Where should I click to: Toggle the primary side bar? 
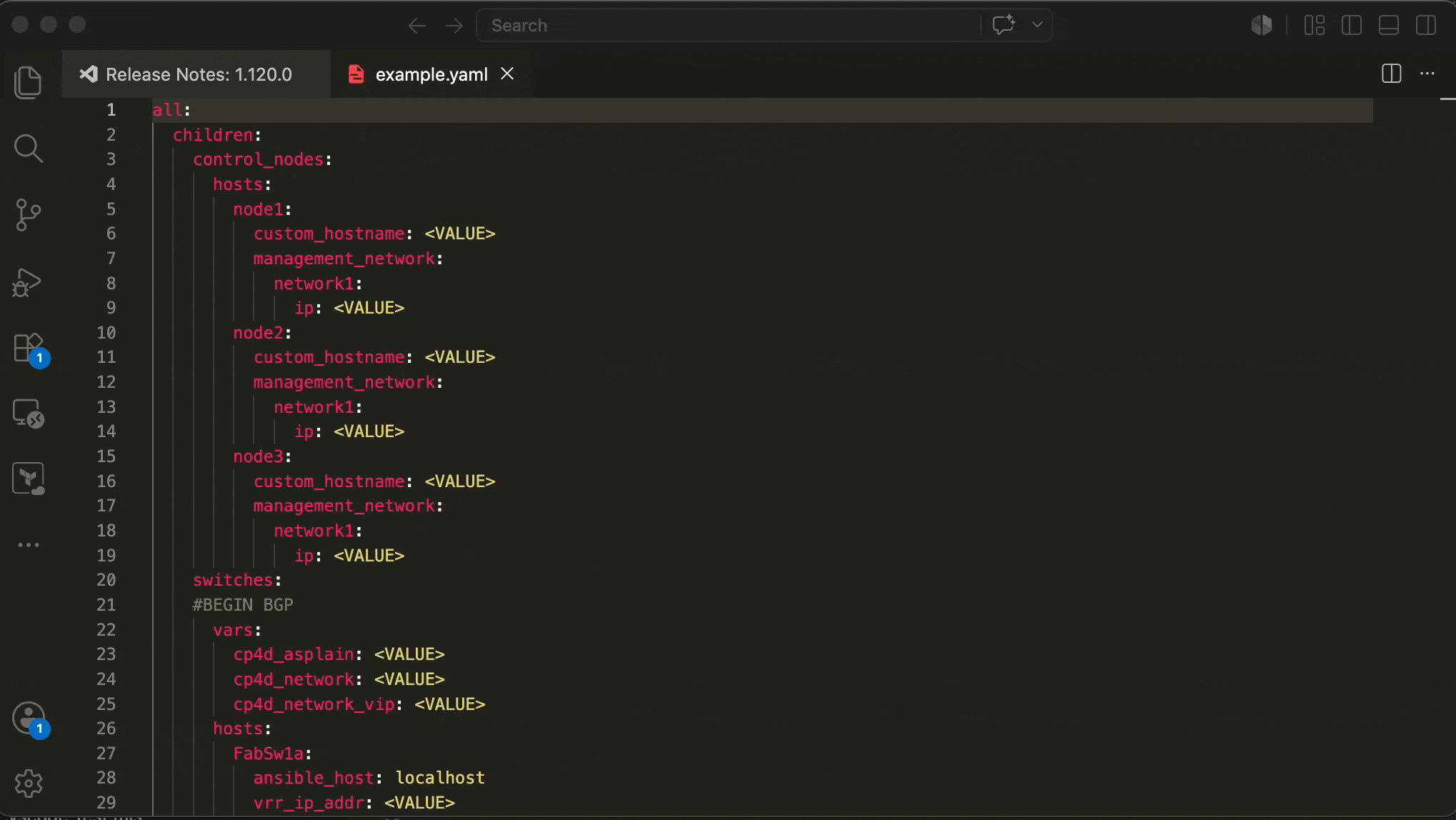(1352, 25)
